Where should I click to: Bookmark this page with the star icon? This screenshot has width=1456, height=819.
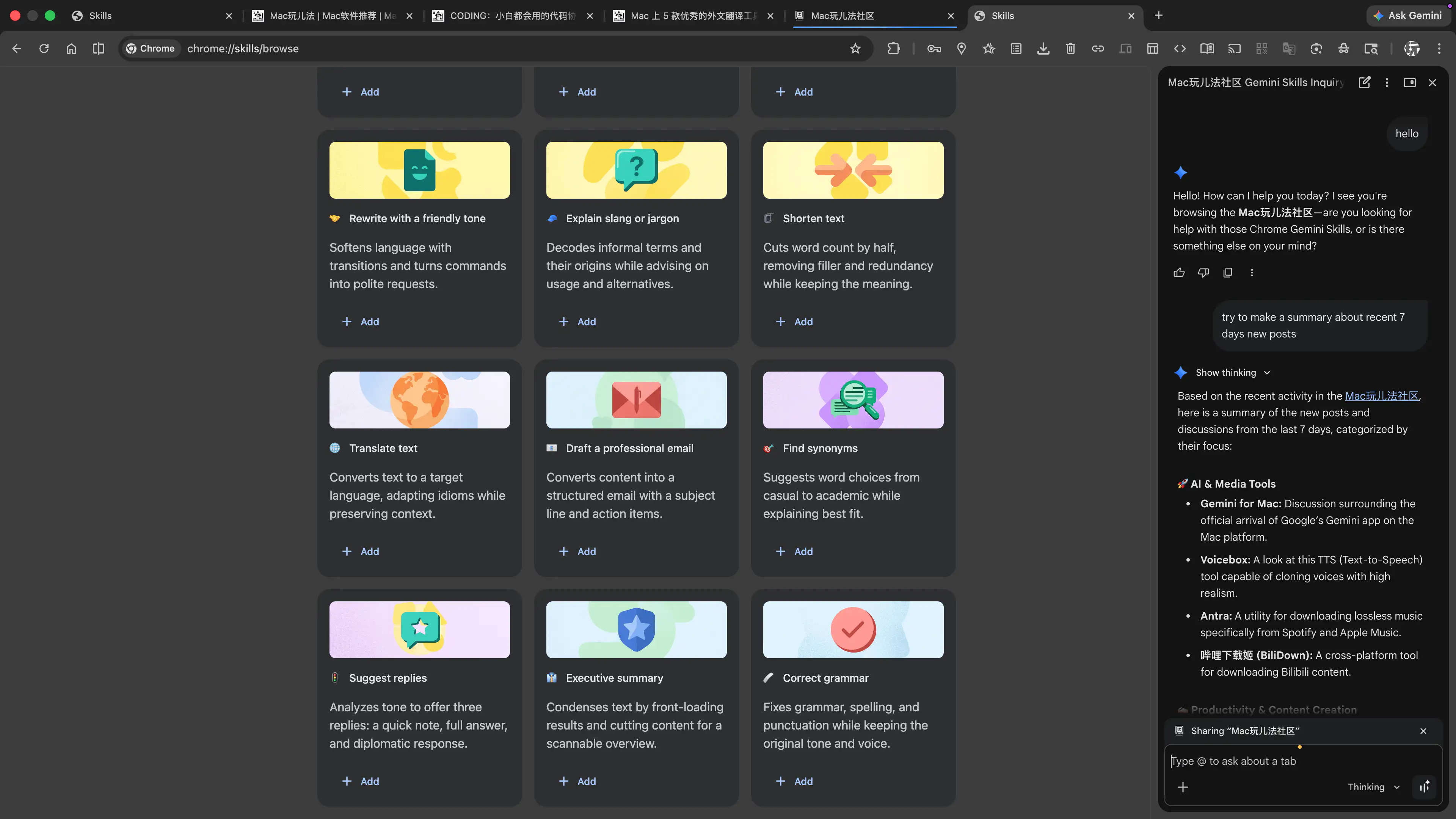pos(855,49)
